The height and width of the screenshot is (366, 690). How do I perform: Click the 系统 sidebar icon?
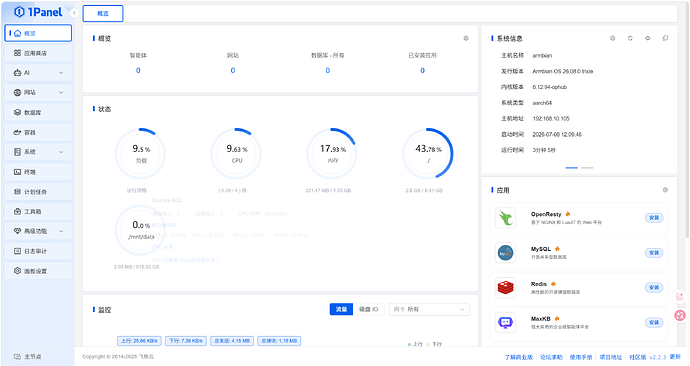[17, 152]
